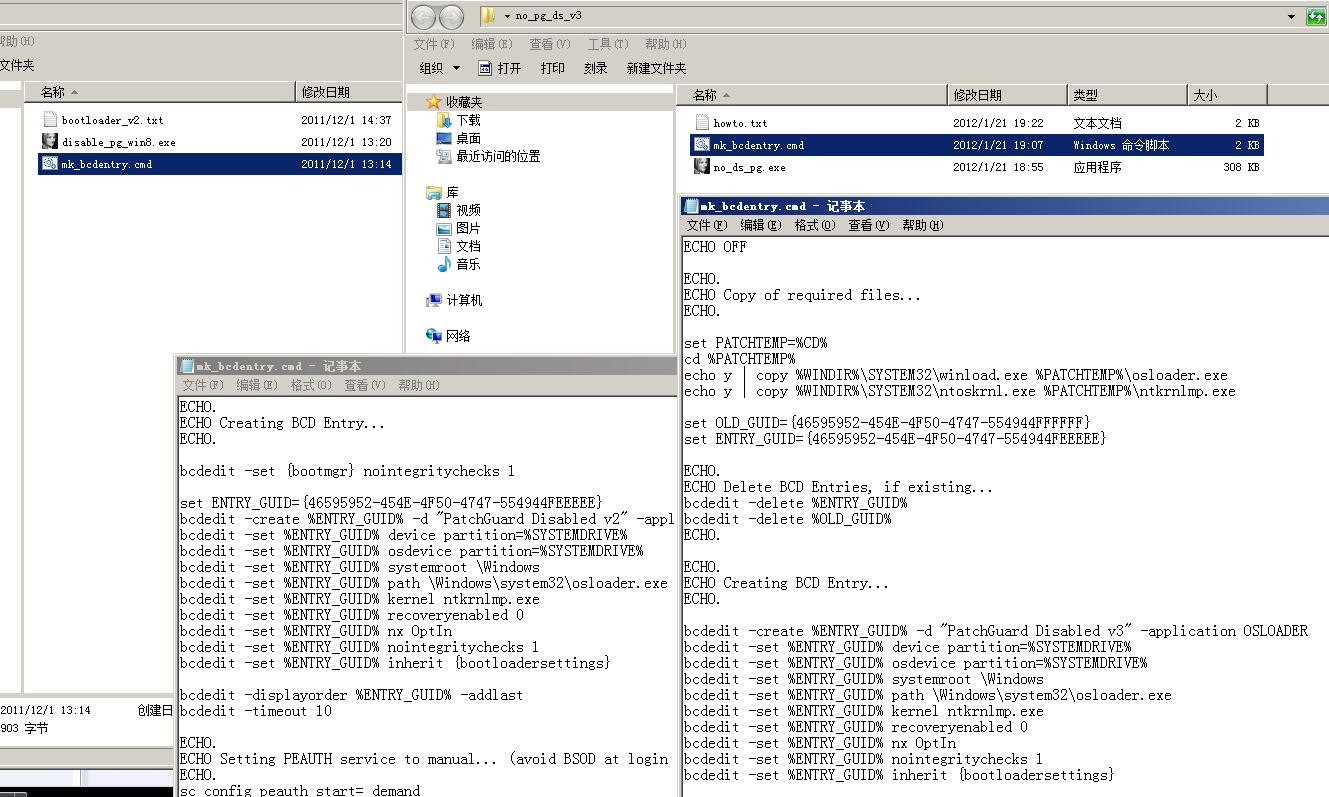Open 下载 folder in favorites

pyautogui.click(x=459, y=120)
